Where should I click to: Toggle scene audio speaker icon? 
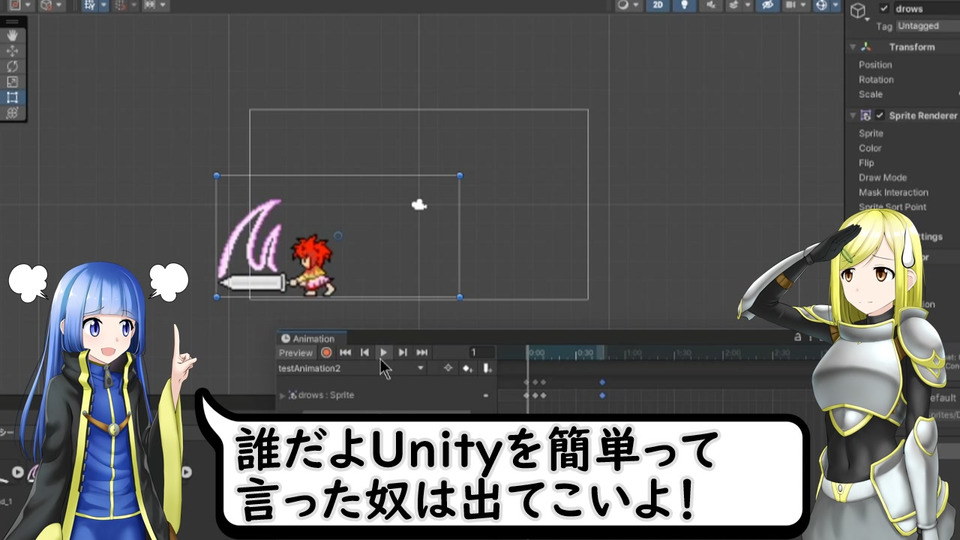click(x=711, y=5)
